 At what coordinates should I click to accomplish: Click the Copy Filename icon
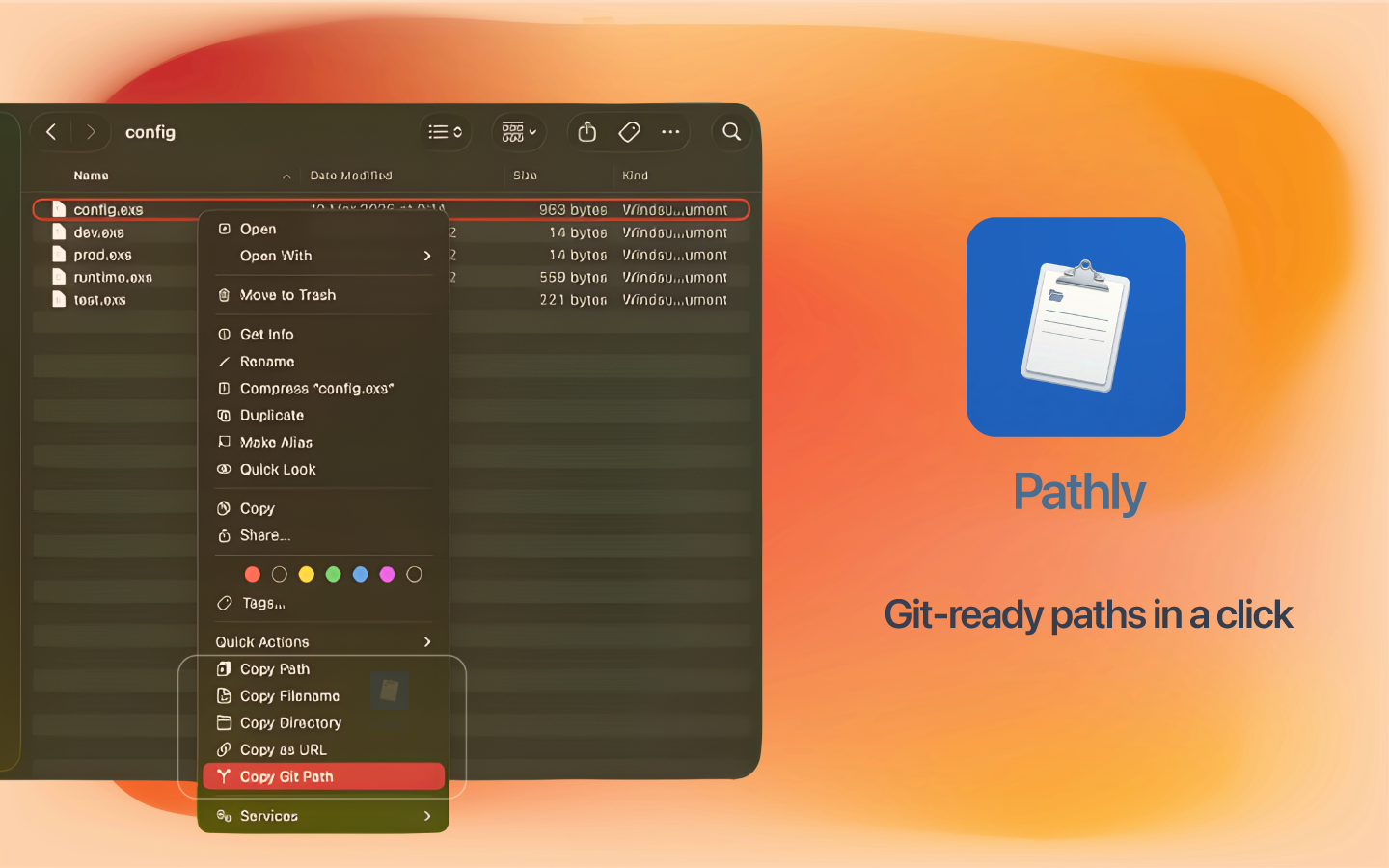click(x=224, y=695)
